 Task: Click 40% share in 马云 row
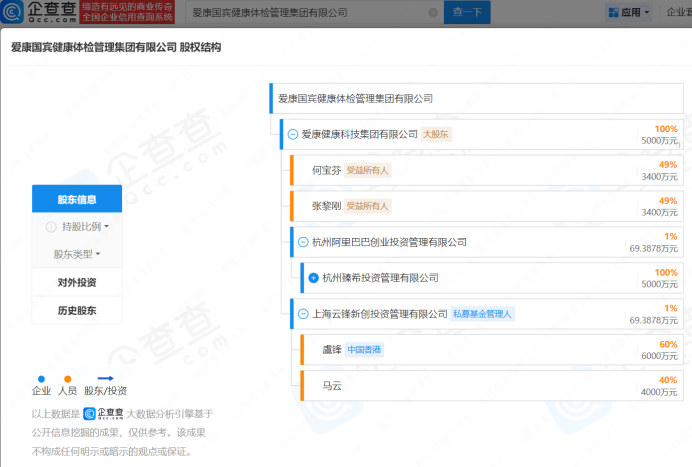(x=668, y=380)
